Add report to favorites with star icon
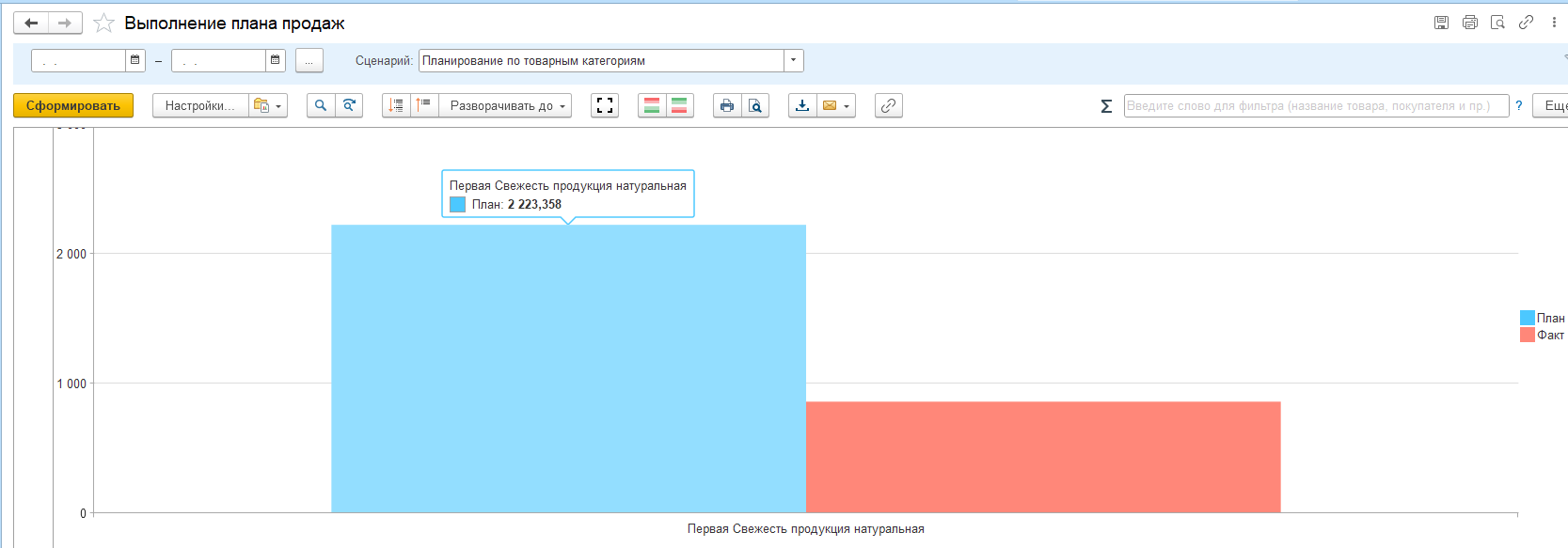The height and width of the screenshot is (548, 1568). coord(103,23)
